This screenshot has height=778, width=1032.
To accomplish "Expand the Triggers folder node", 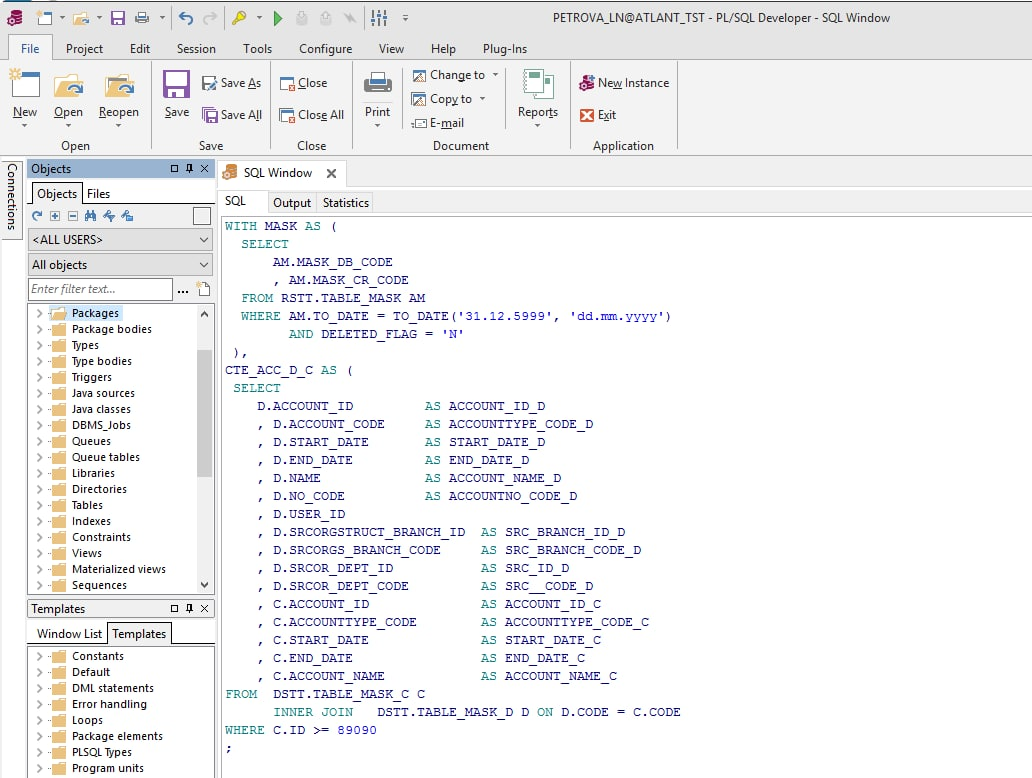I will click(39, 377).
